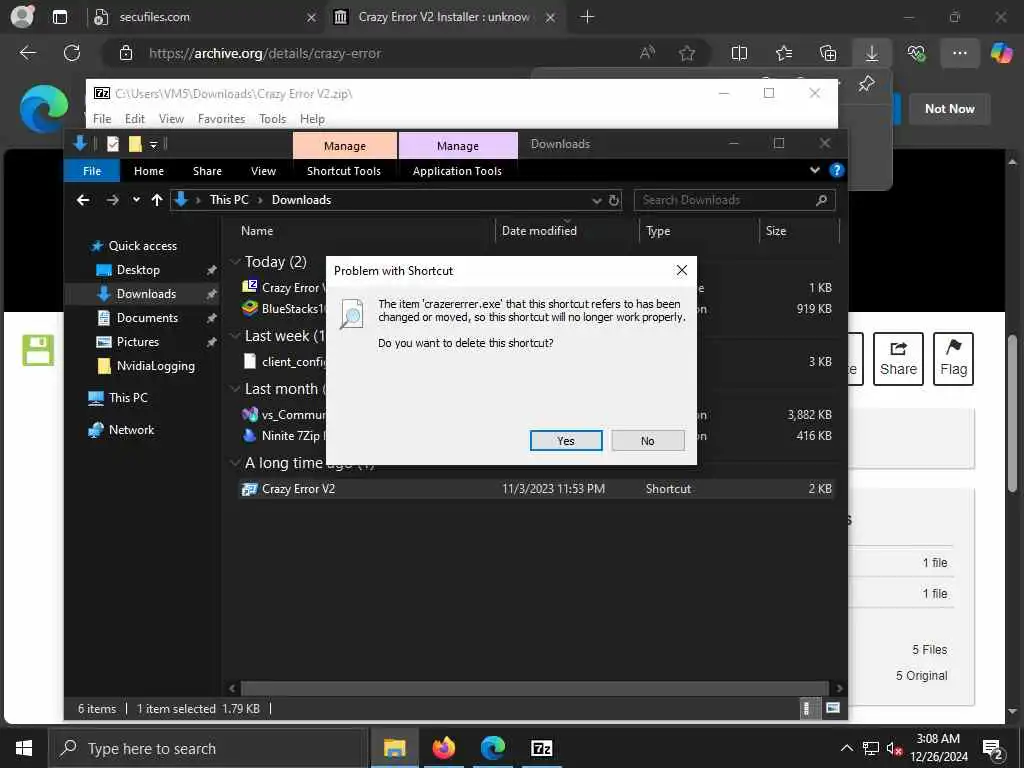Sort by Type column header
1024x768 pixels.
tap(658, 231)
